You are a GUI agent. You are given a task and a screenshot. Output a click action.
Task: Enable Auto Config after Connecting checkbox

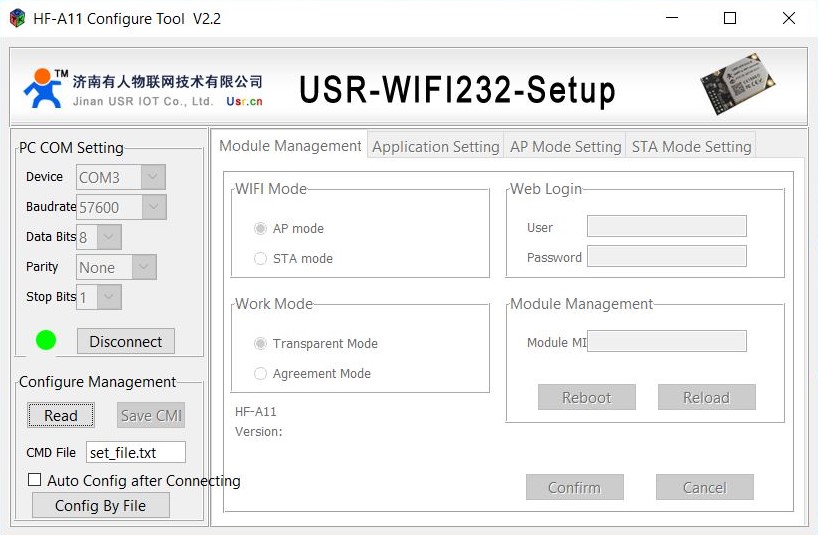click(34, 480)
